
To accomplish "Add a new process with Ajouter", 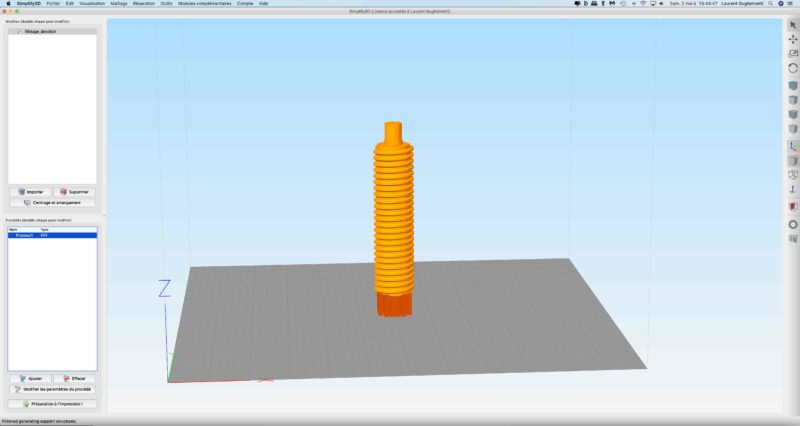I will click(30, 379).
